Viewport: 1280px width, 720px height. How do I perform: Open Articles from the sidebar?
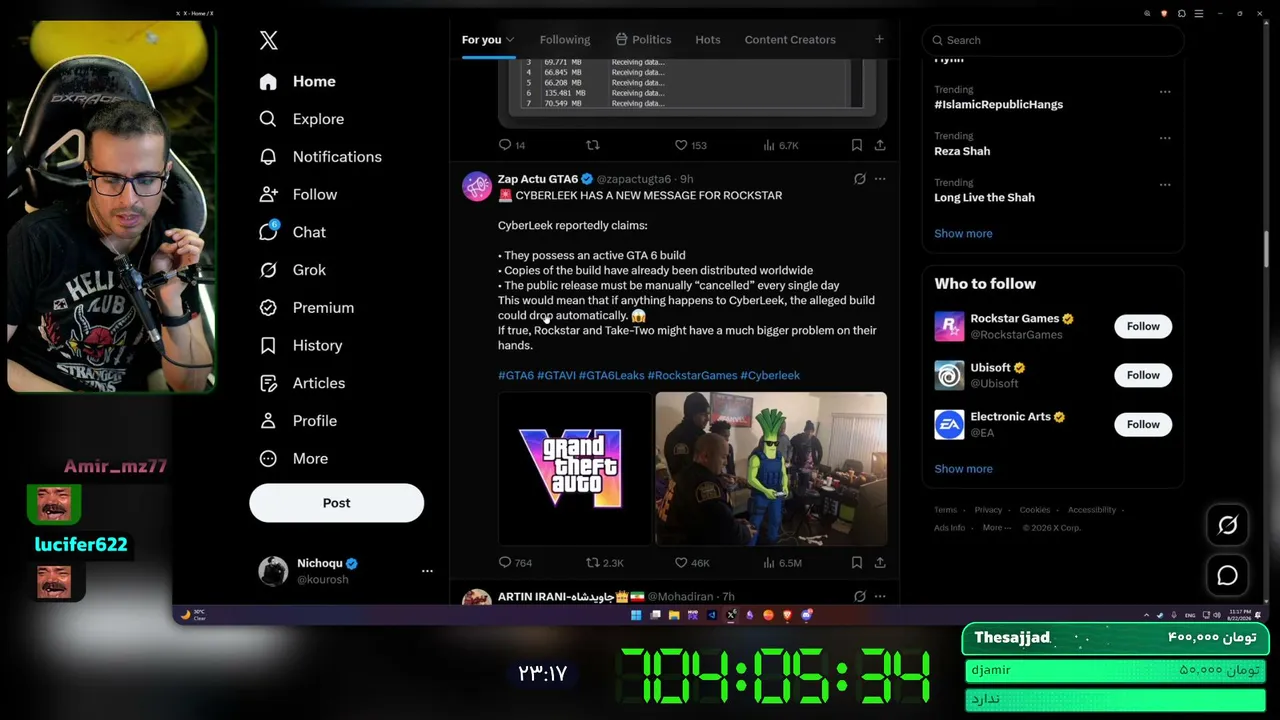[302, 383]
